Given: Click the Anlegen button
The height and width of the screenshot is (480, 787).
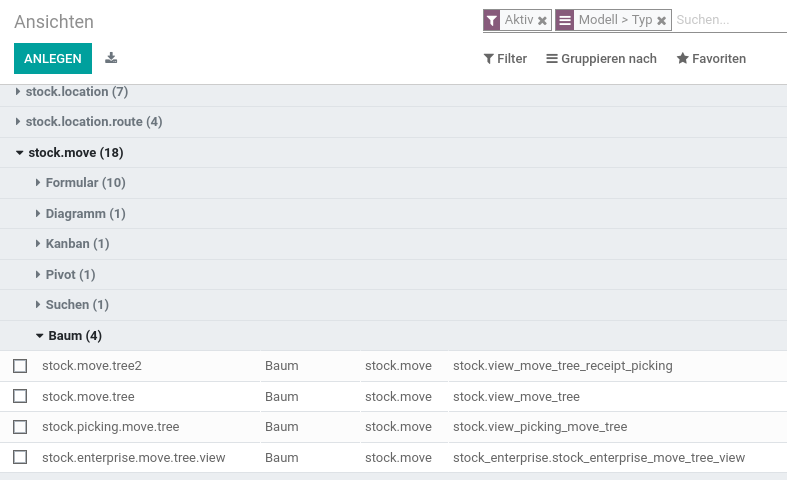Looking at the screenshot, I should pos(53,58).
